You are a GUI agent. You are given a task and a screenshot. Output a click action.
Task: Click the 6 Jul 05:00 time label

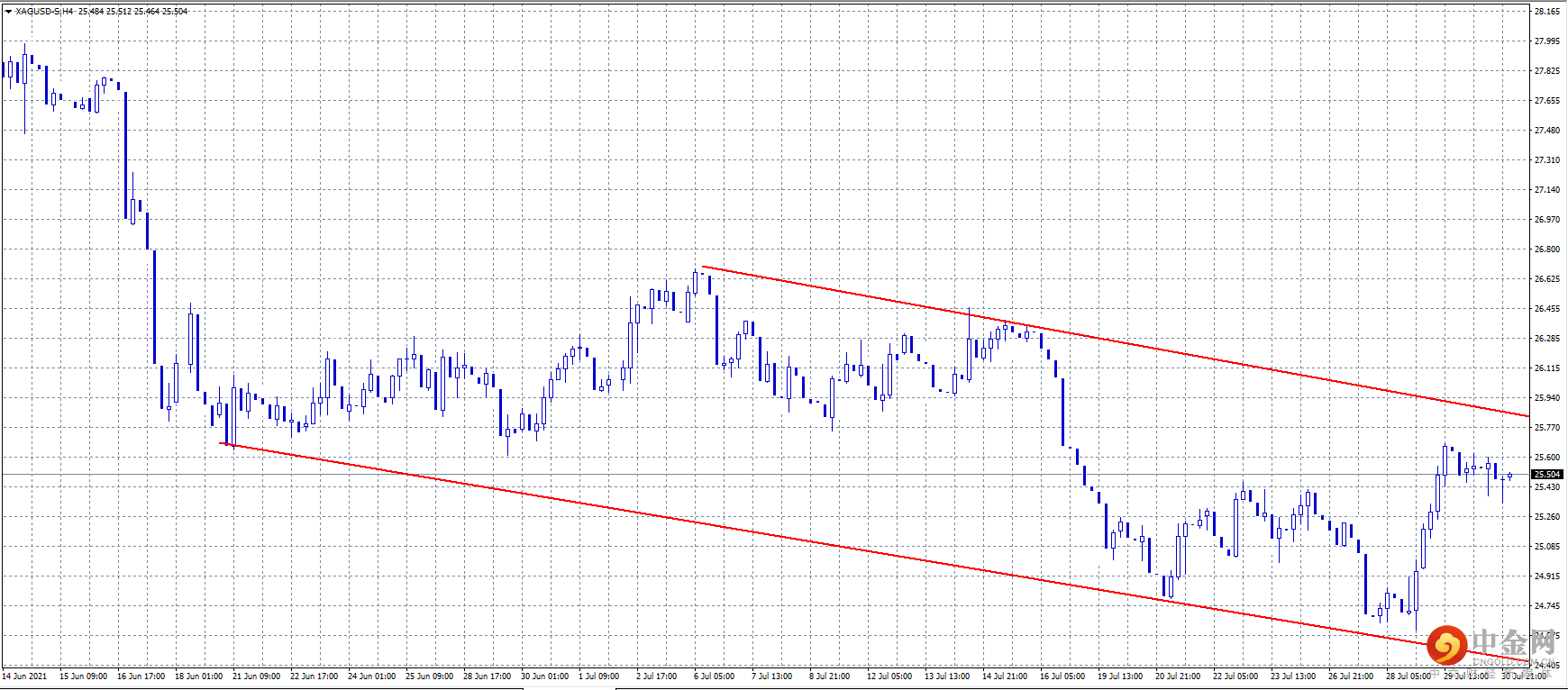click(714, 676)
